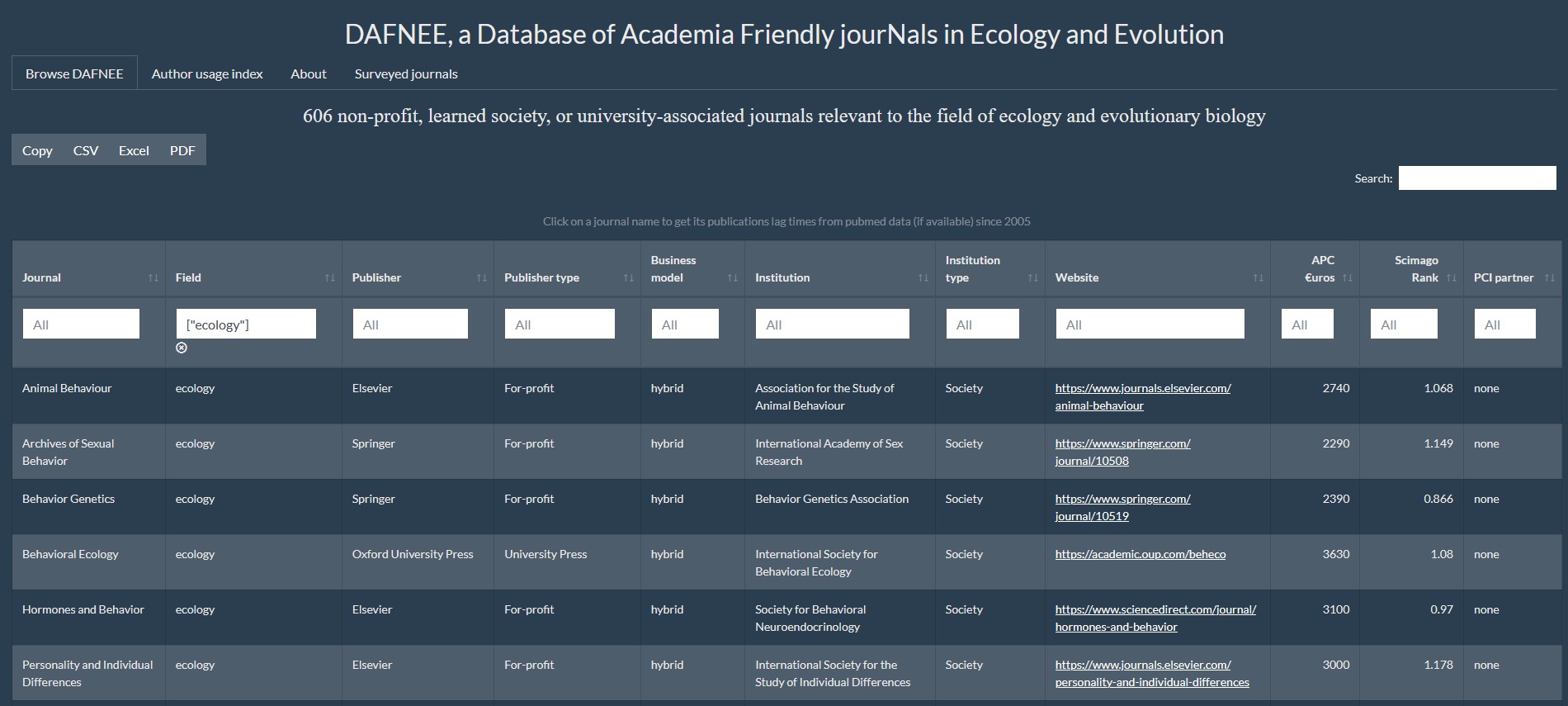Image resolution: width=1568 pixels, height=706 pixels.
Task: Export table with CSV button
Action: coord(86,150)
